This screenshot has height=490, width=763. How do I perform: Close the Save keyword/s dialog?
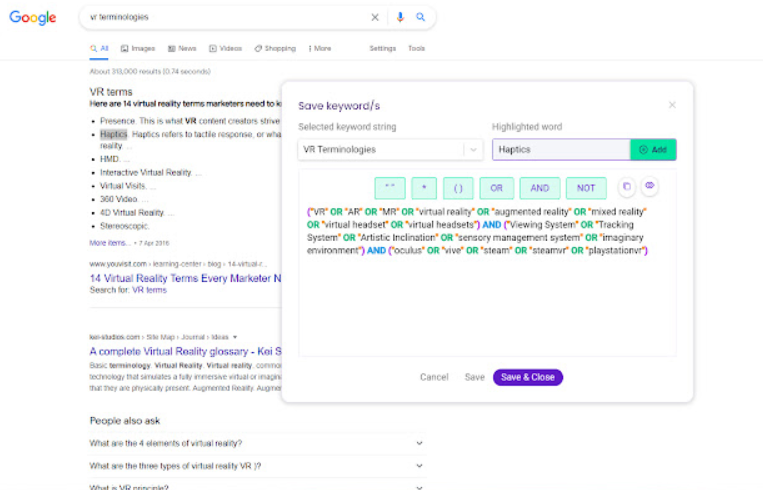[672, 105]
